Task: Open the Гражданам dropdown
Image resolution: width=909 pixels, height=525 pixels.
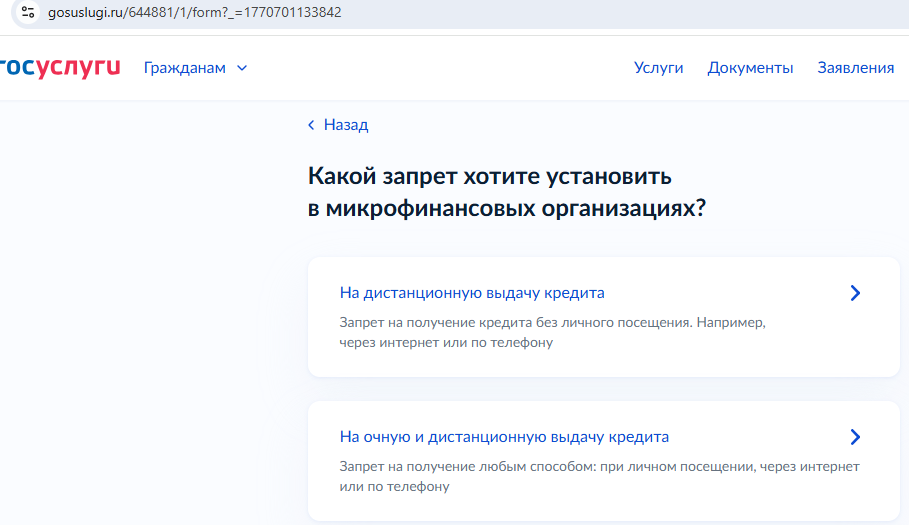Action: [x=185, y=68]
